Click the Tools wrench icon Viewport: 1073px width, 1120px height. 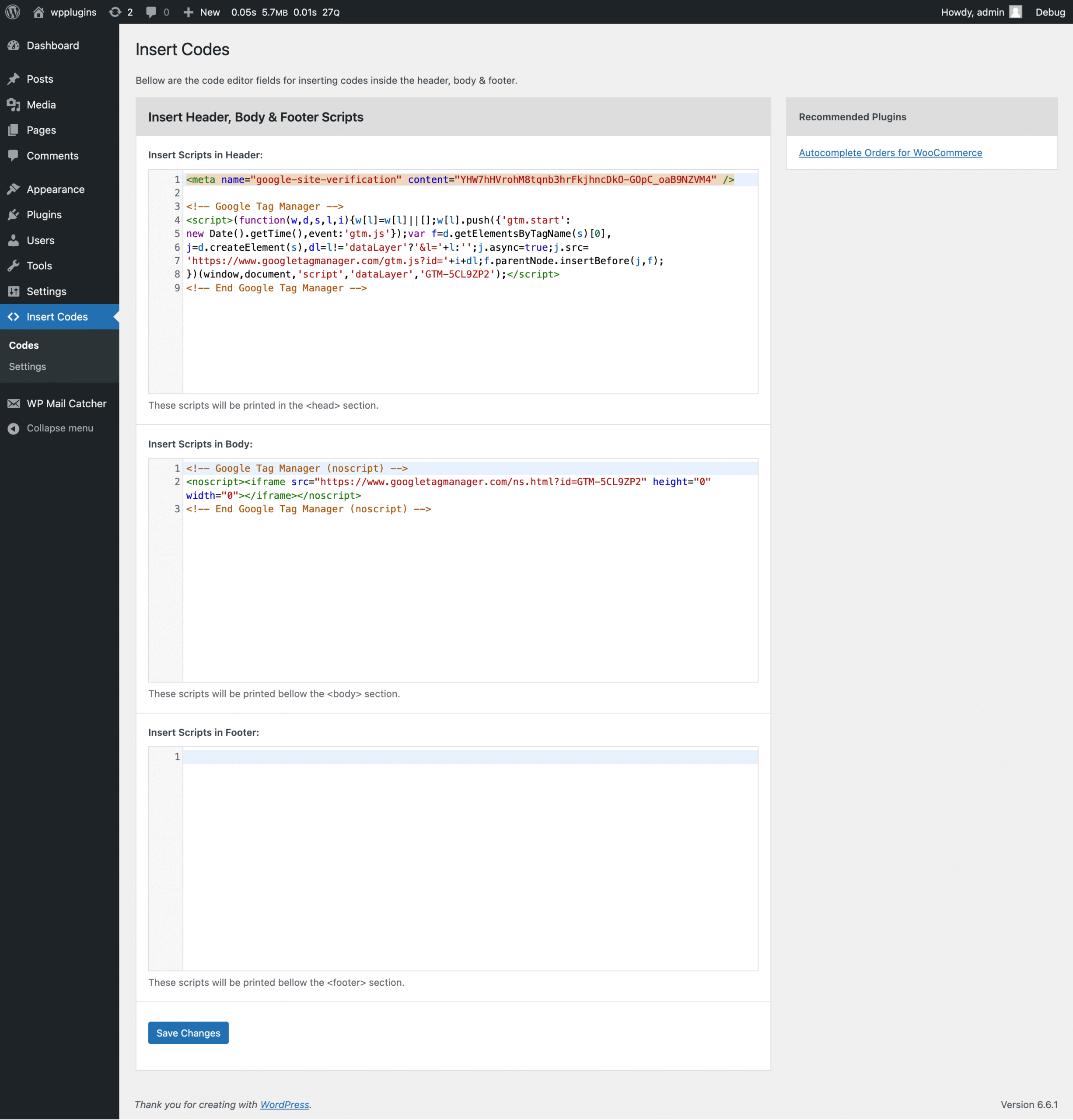point(14,266)
